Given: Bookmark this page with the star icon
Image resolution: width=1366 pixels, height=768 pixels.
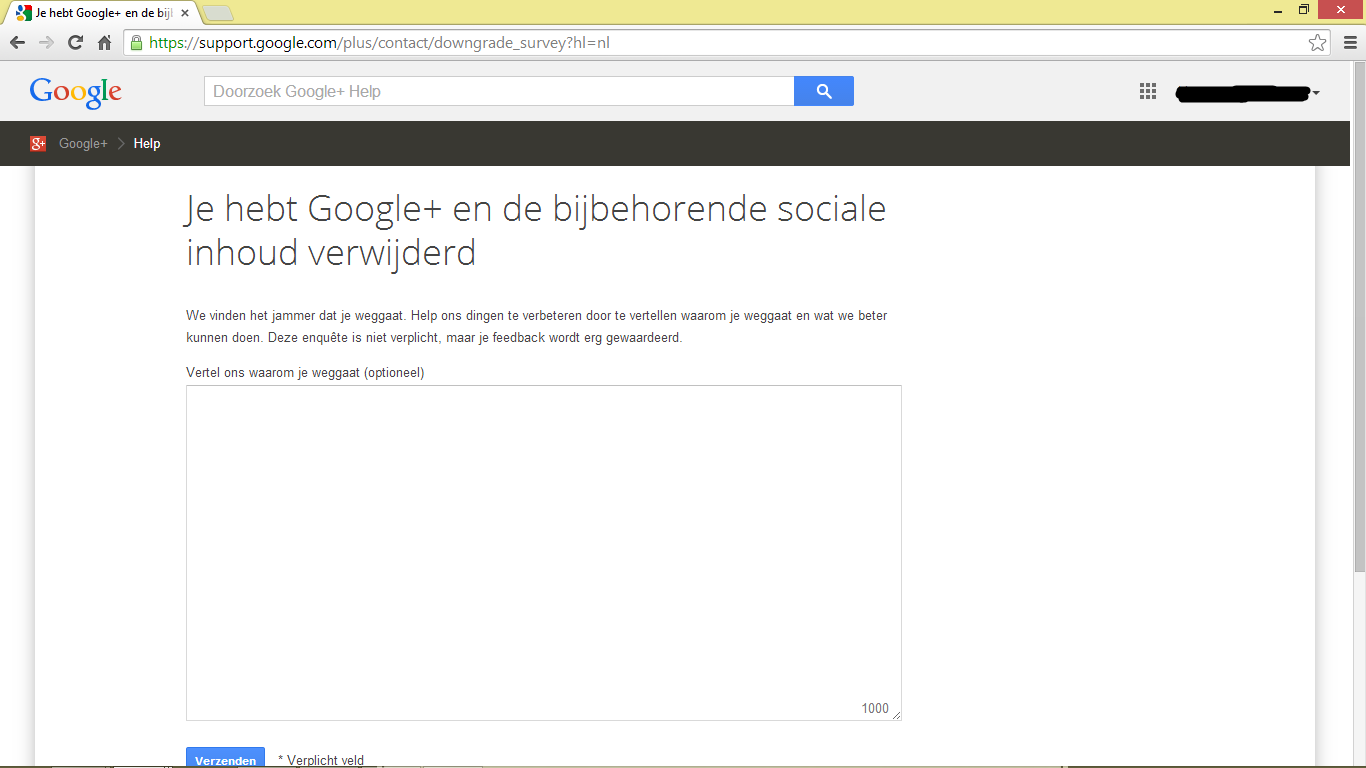Looking at the screenshot, I should coord(1318,43).
